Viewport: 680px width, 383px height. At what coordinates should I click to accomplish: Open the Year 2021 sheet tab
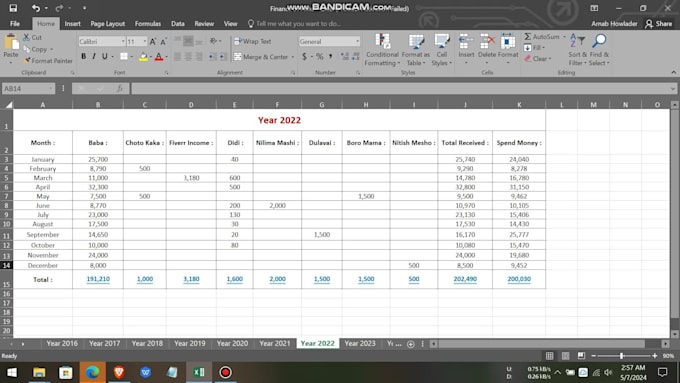[x=275, y=343]
